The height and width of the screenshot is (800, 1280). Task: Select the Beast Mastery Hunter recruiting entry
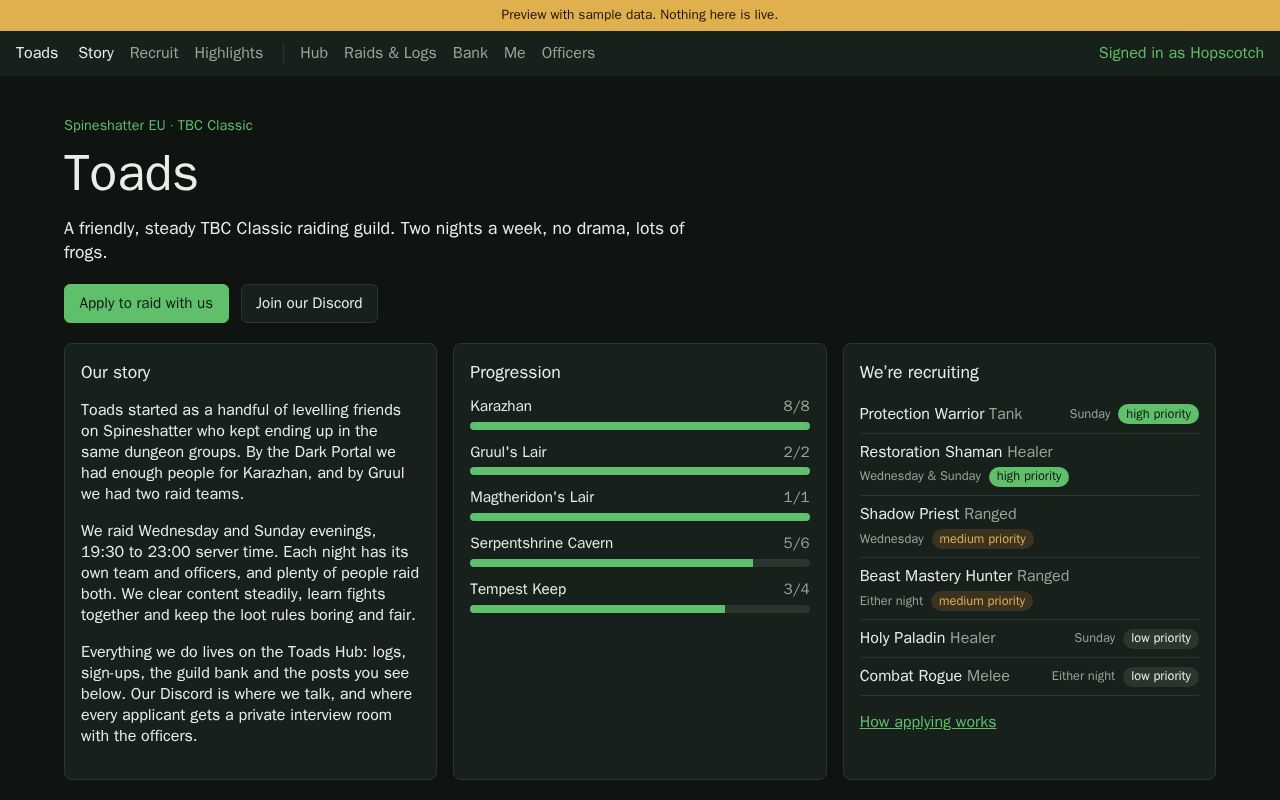1029,589
